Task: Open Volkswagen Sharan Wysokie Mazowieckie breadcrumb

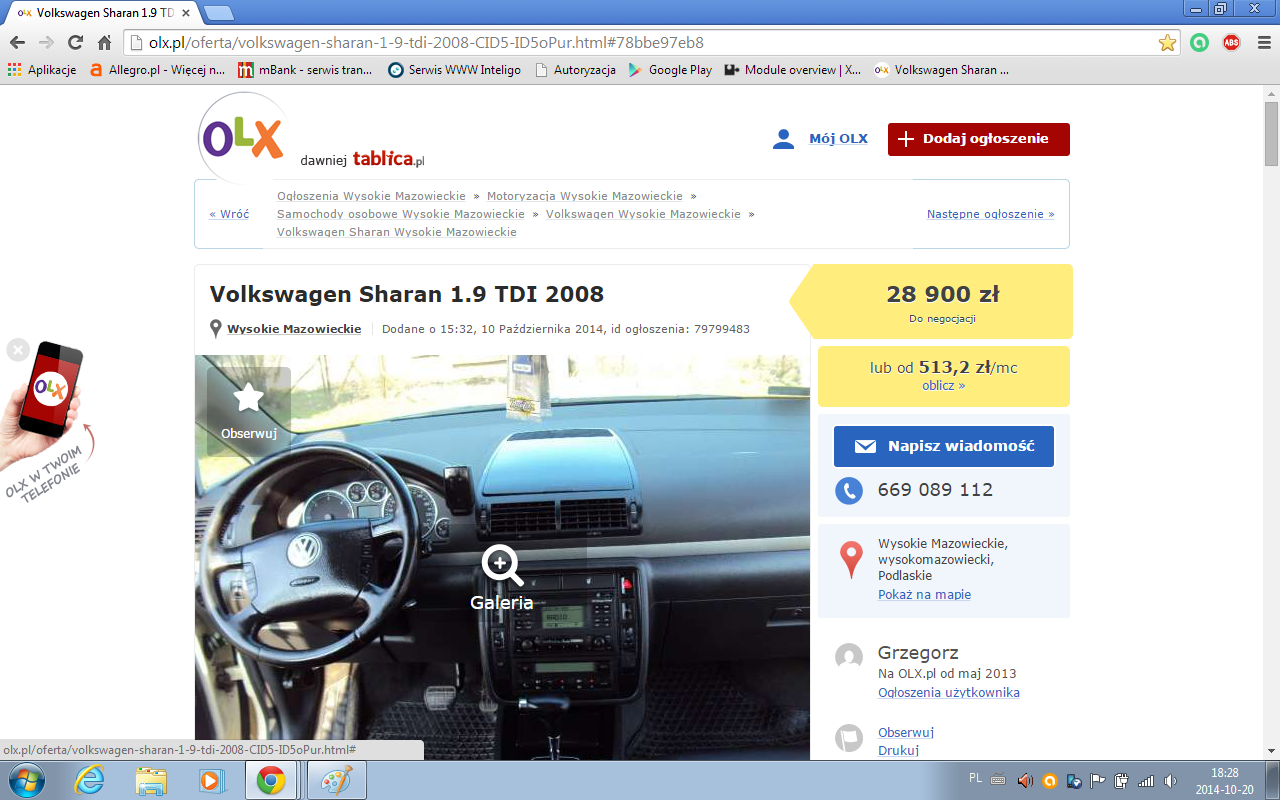Action: pyautogui.click(x=397, y=232)
